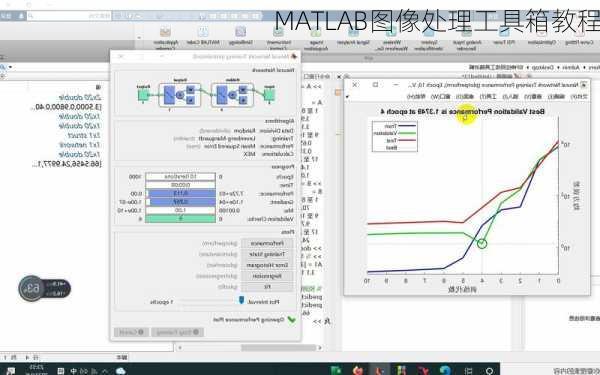600x375 pixels.
Task: Open the Error Histogram plot
Action: [267, 265]
